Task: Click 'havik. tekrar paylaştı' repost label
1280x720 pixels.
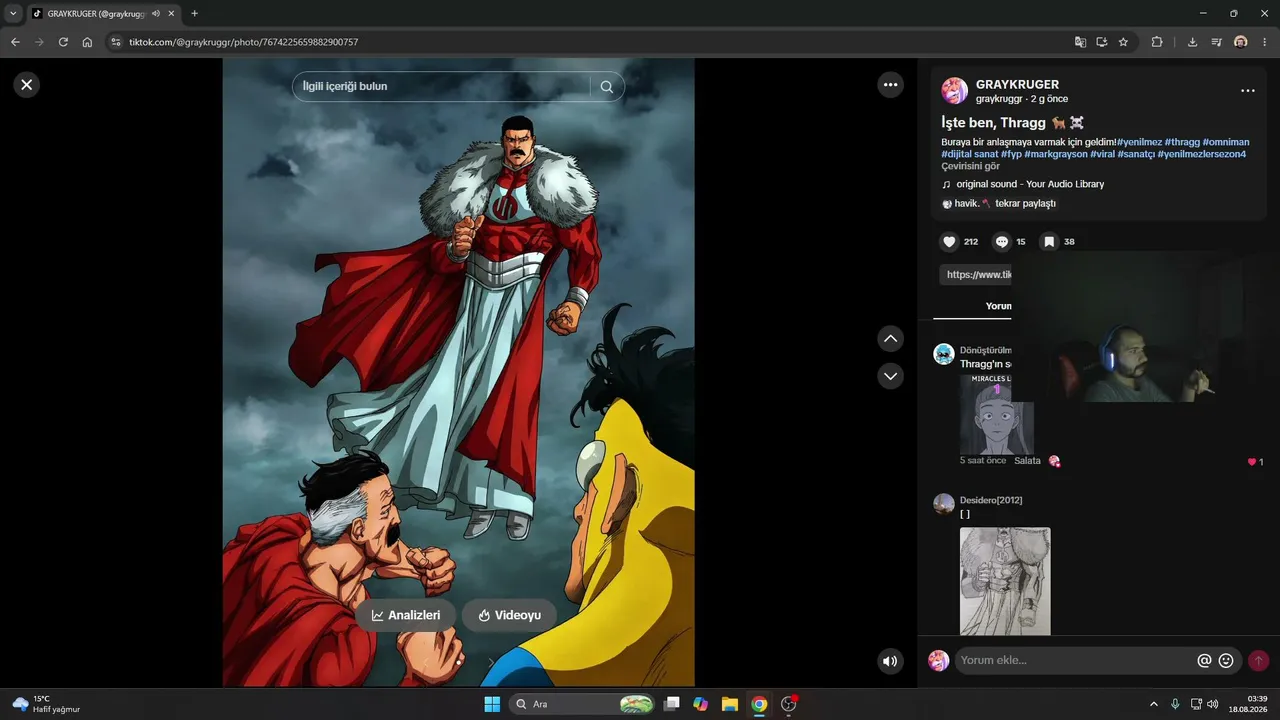Action: [x=998, y=203]
